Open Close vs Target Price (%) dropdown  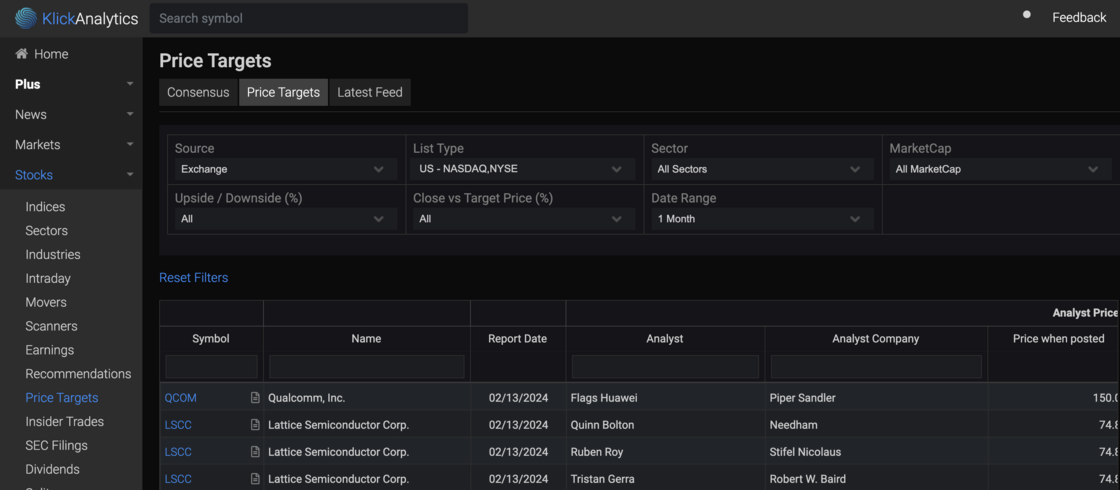point(524,219)
